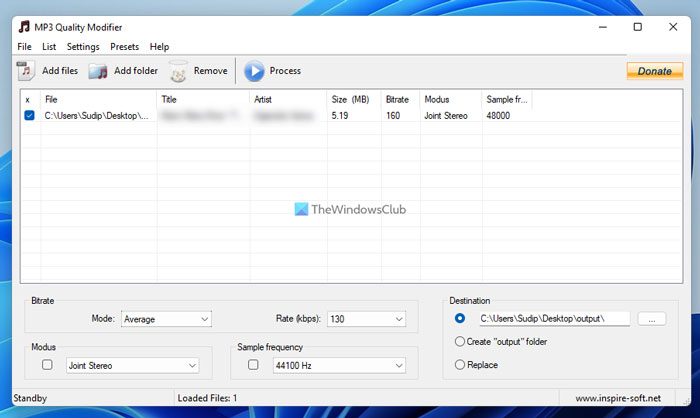Image resolution: width=700 pixels, height=418 pixels.
Task: Click the blue Process play icon
Action: (254, 71)
